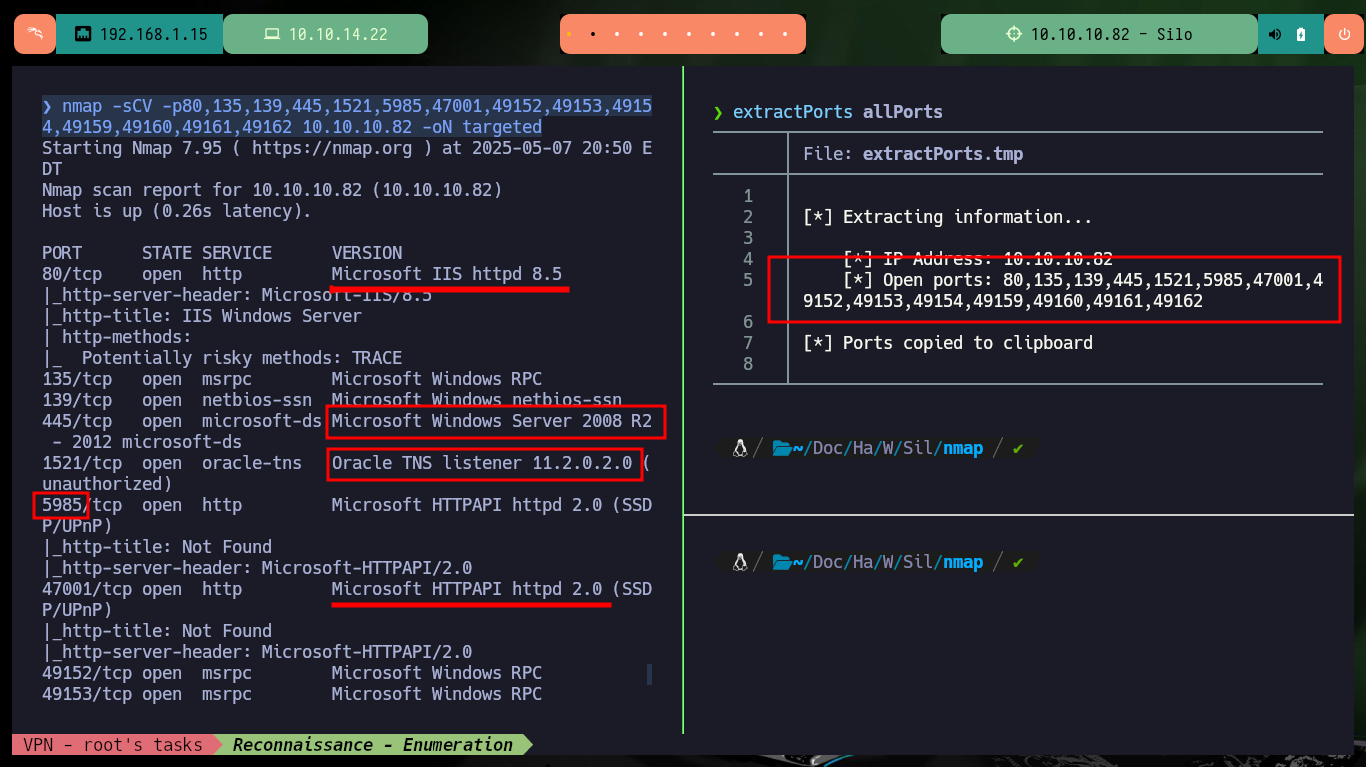Click the 49152/tcp msrpc row
The height and width of the screenshot is (767, 1366).
(292, 673)
